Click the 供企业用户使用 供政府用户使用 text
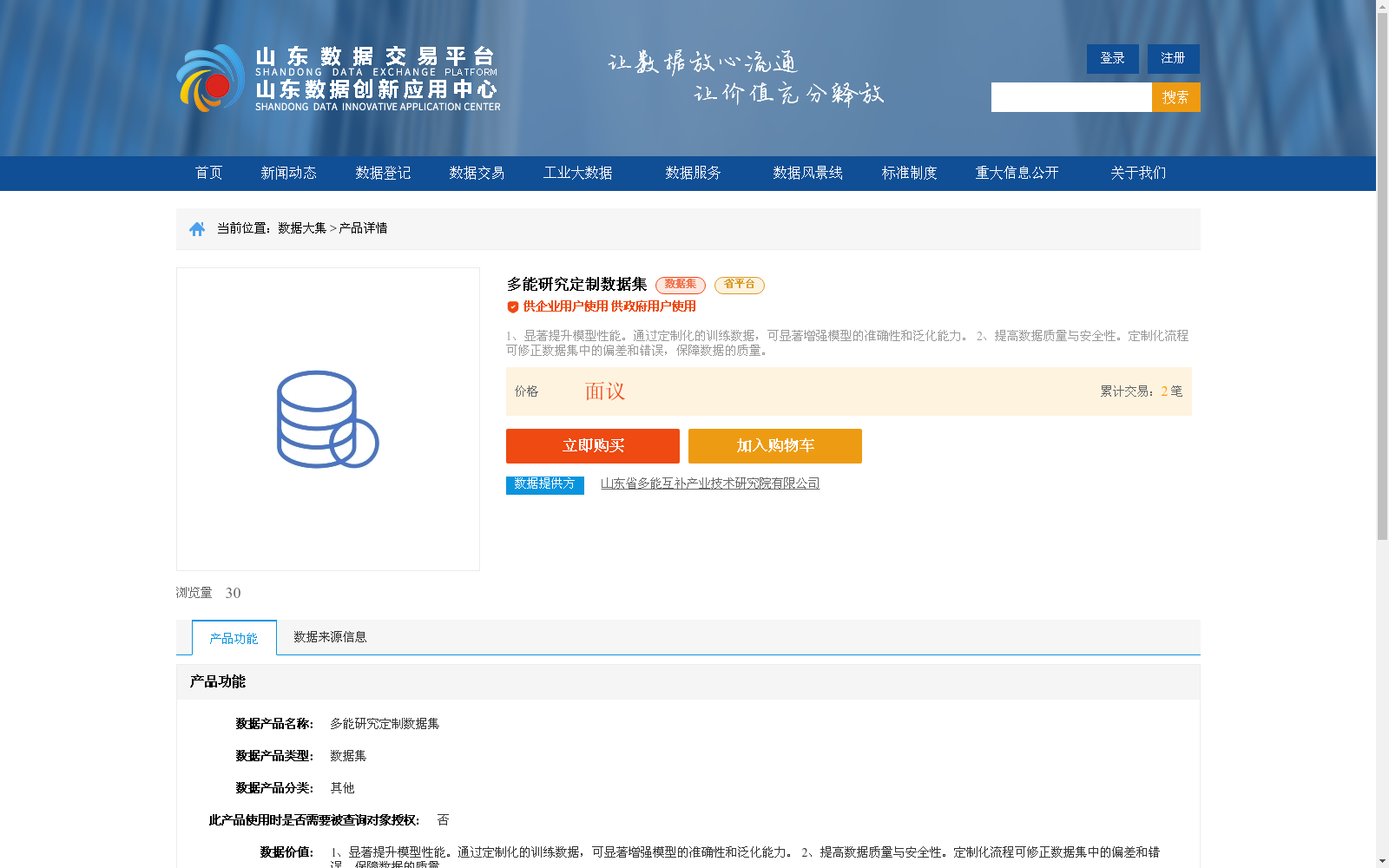1389x868 pixels. click(x=609, y=306)
